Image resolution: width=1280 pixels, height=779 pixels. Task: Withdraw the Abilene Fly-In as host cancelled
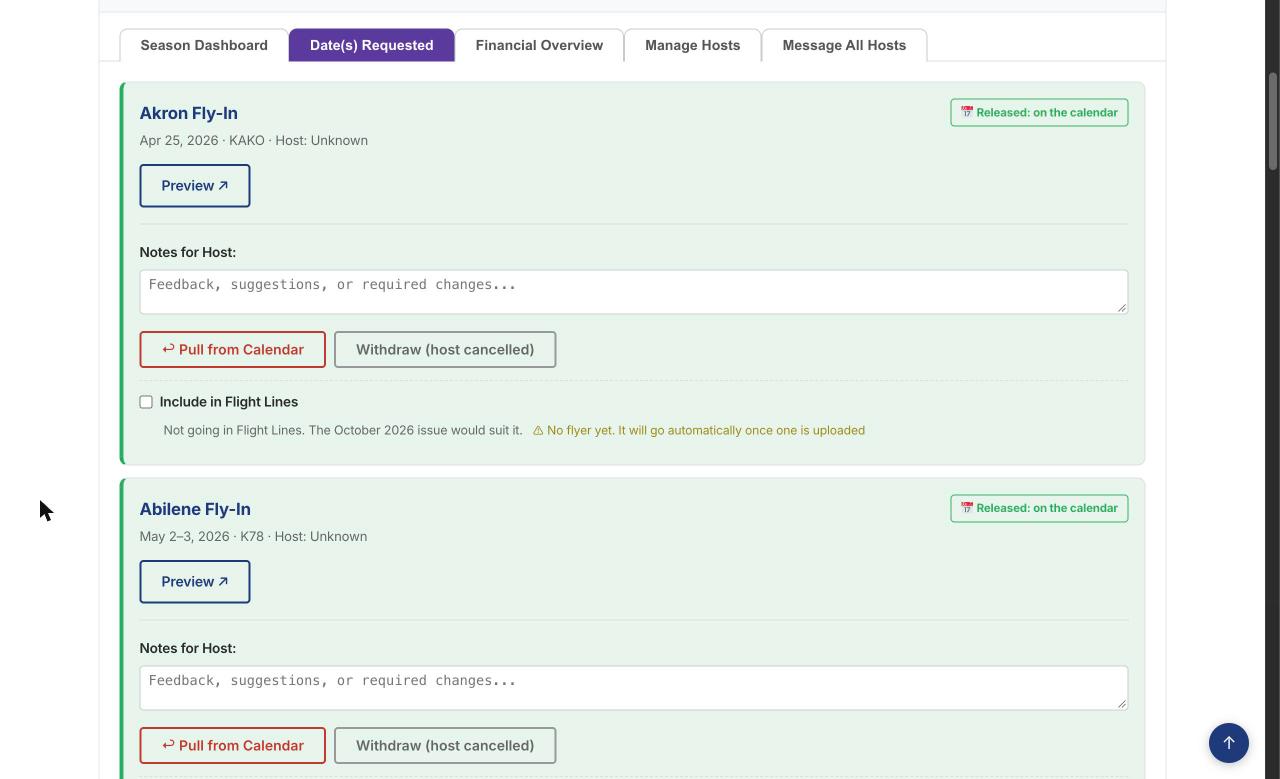[445, 746]
